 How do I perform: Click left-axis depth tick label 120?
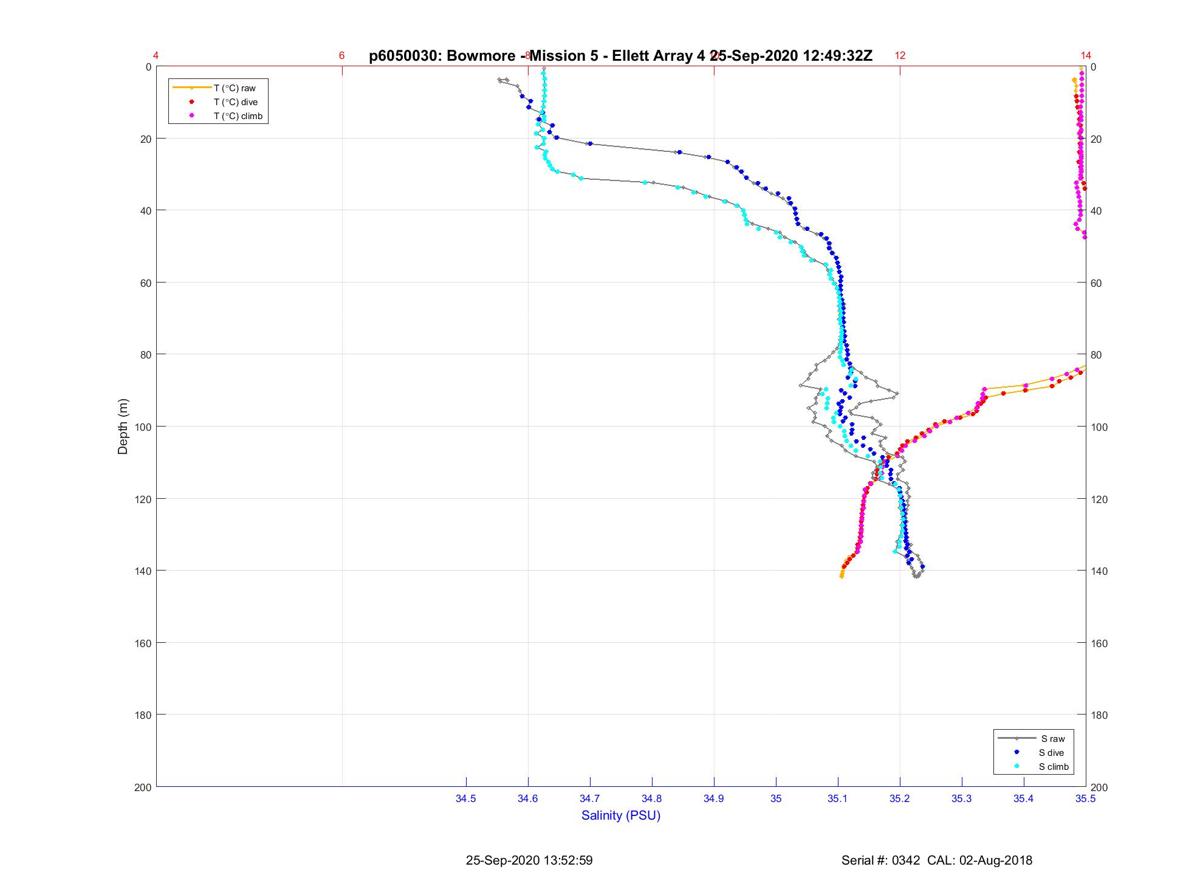(x=143, y=499)
